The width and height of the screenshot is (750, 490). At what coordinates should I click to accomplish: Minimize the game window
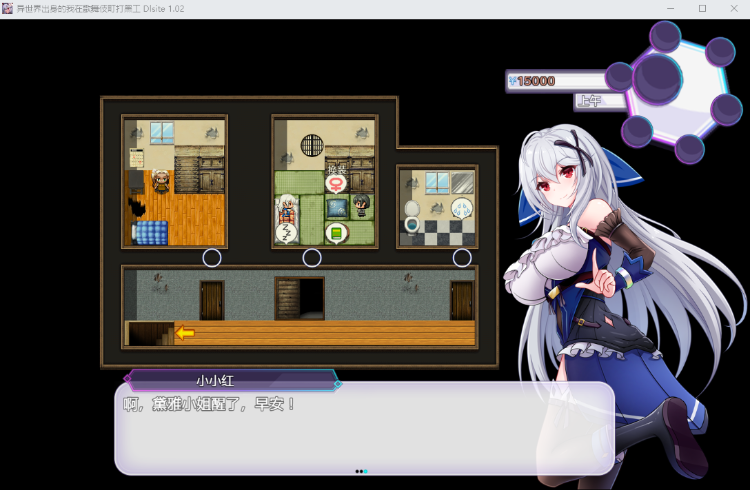coord(671,9)
